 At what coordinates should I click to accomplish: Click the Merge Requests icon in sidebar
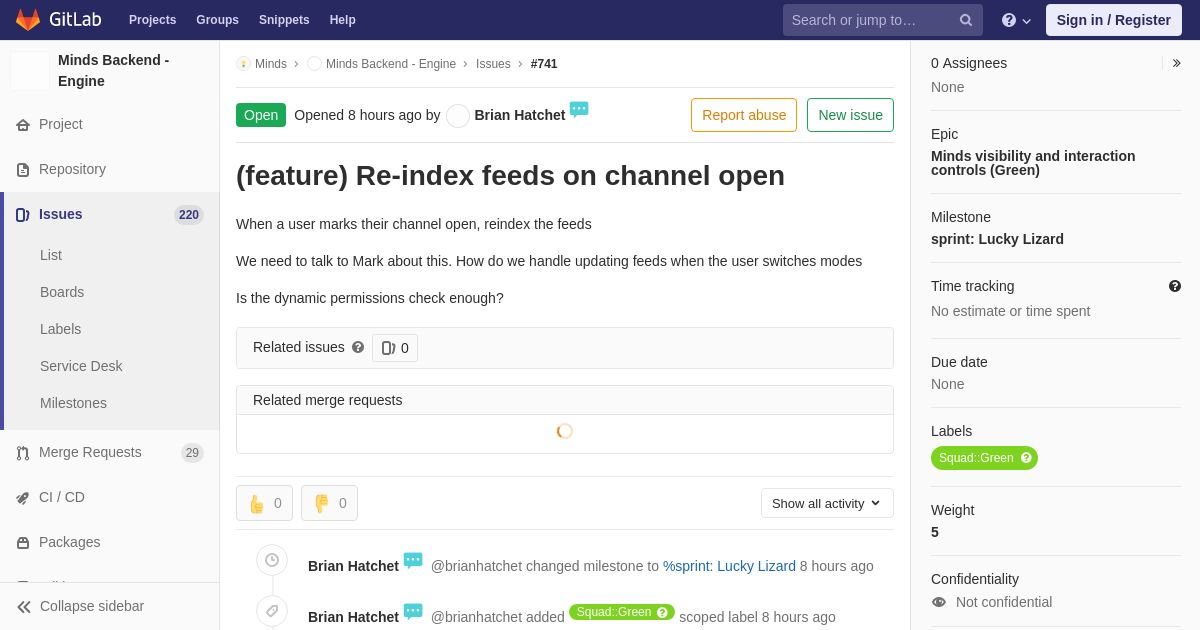pyautogui.click(x=23, y=453)
